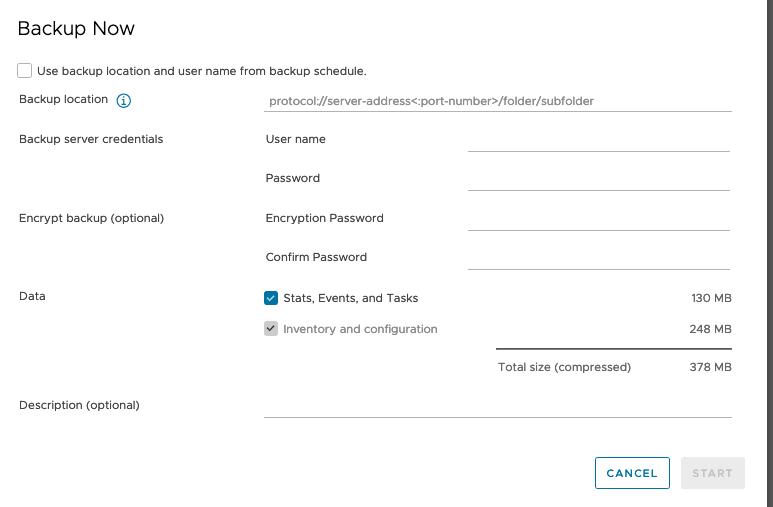
Task: Uncheck Stats, Events, and Tasks checkbox
Action: 271,298
